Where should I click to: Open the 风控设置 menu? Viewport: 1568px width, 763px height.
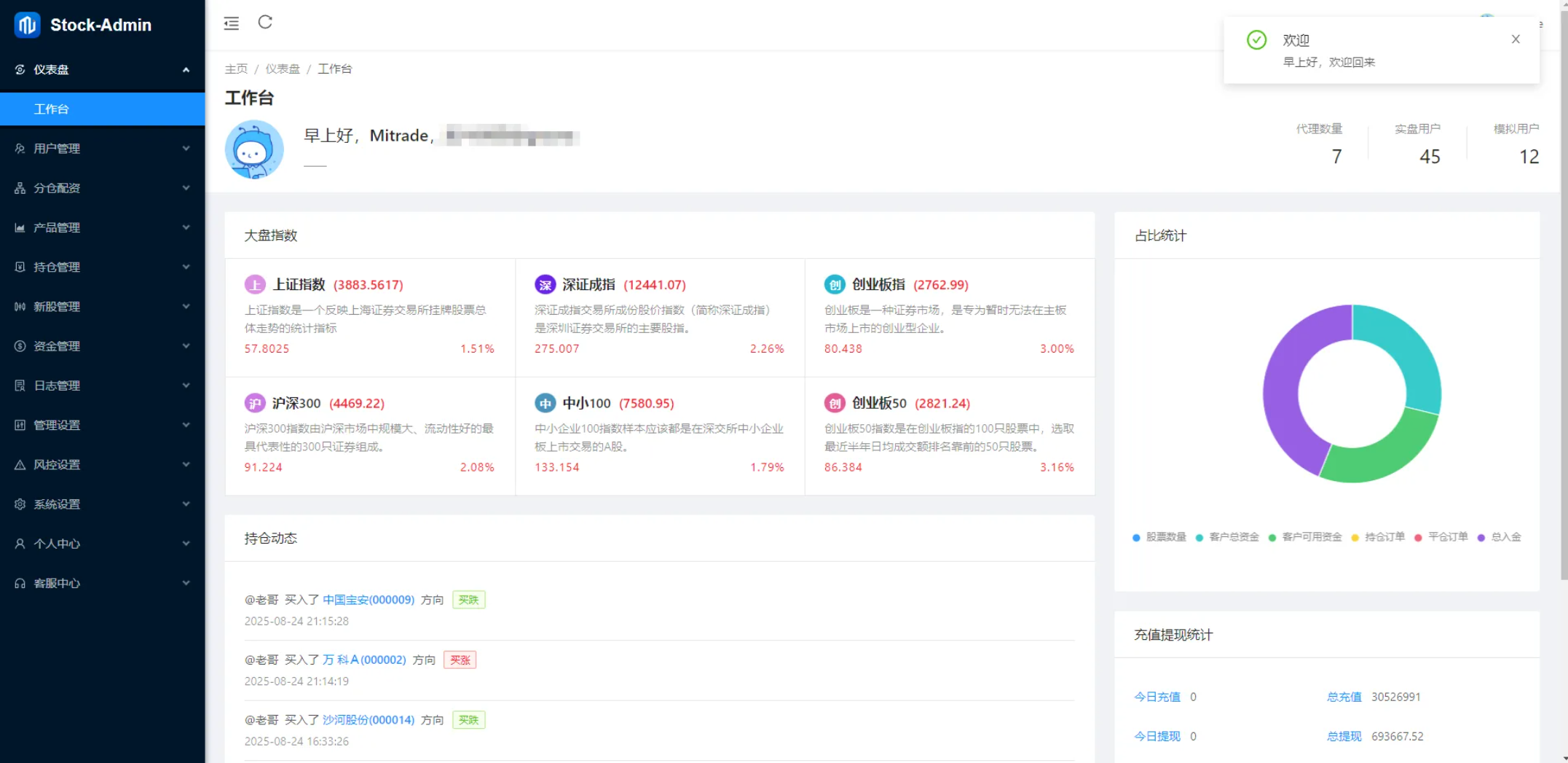tap(102, 465)
